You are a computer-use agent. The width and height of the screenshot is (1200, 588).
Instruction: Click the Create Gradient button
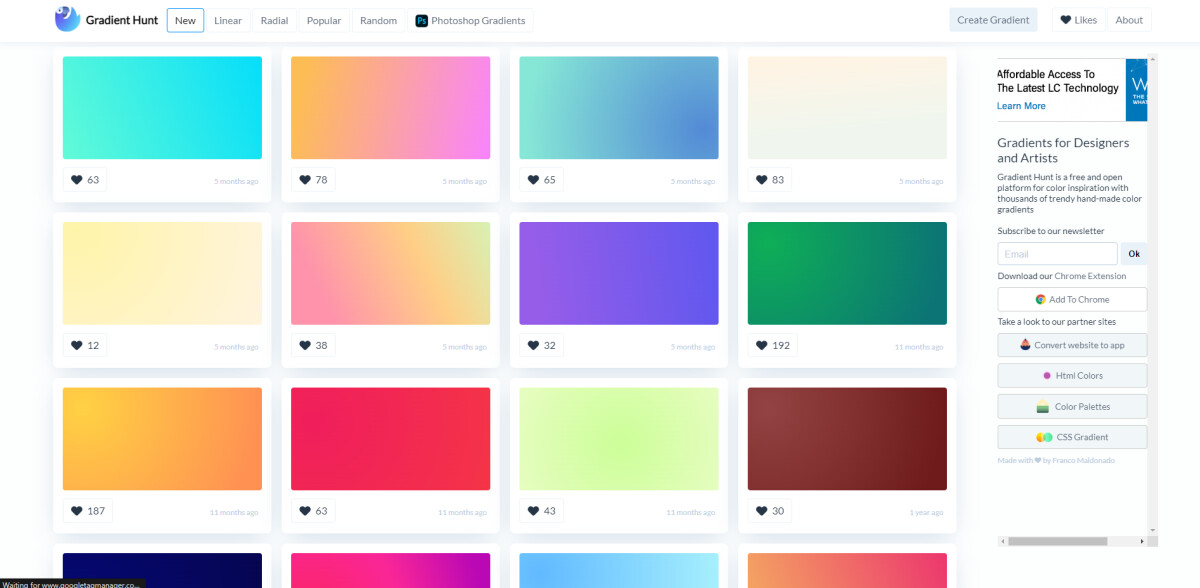[993, 19]
